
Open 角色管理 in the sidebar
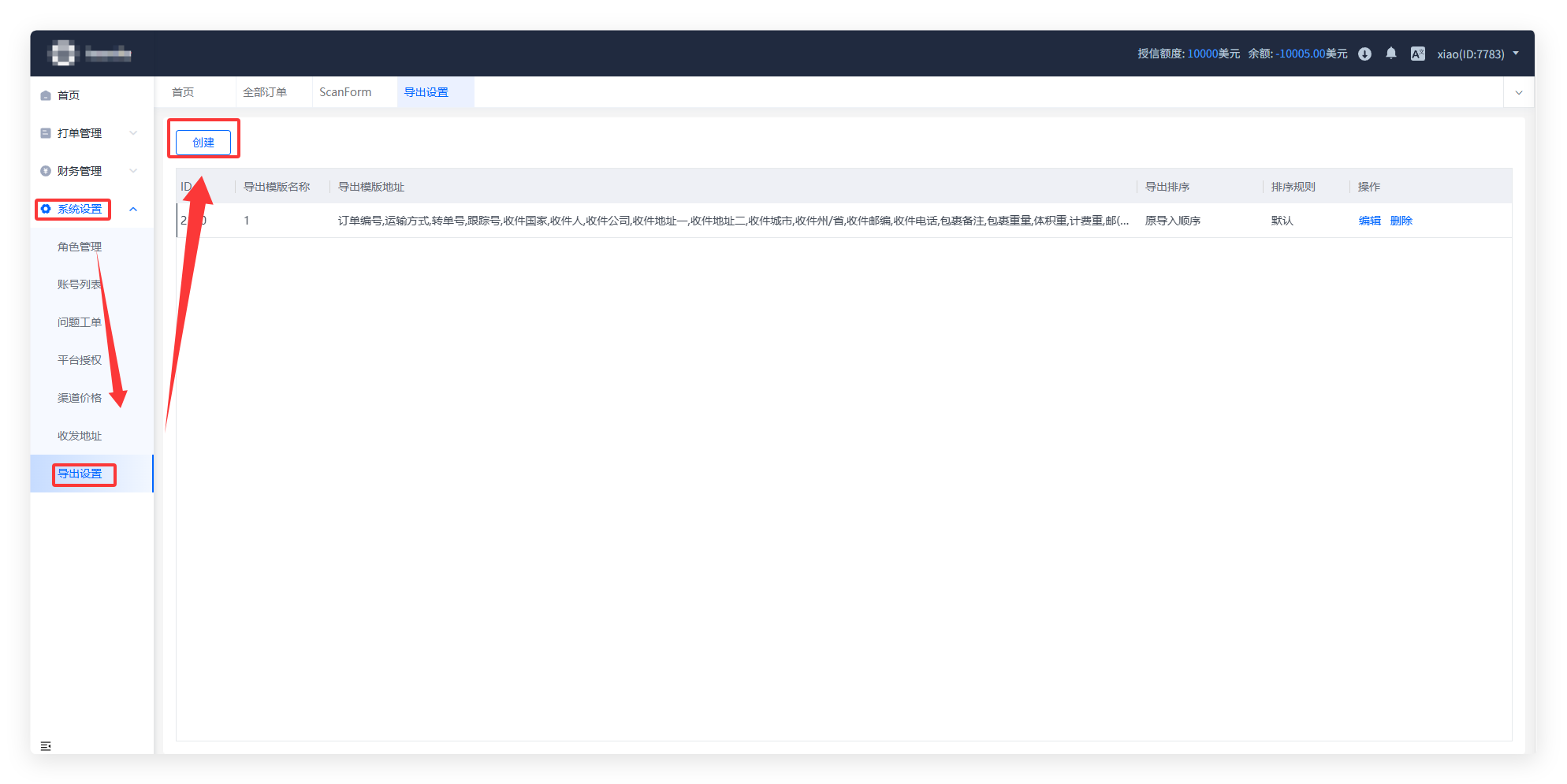point(80,247)
